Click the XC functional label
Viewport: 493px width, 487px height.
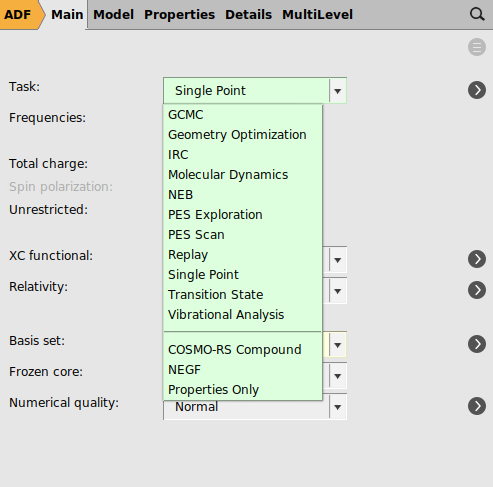(51, 256)
